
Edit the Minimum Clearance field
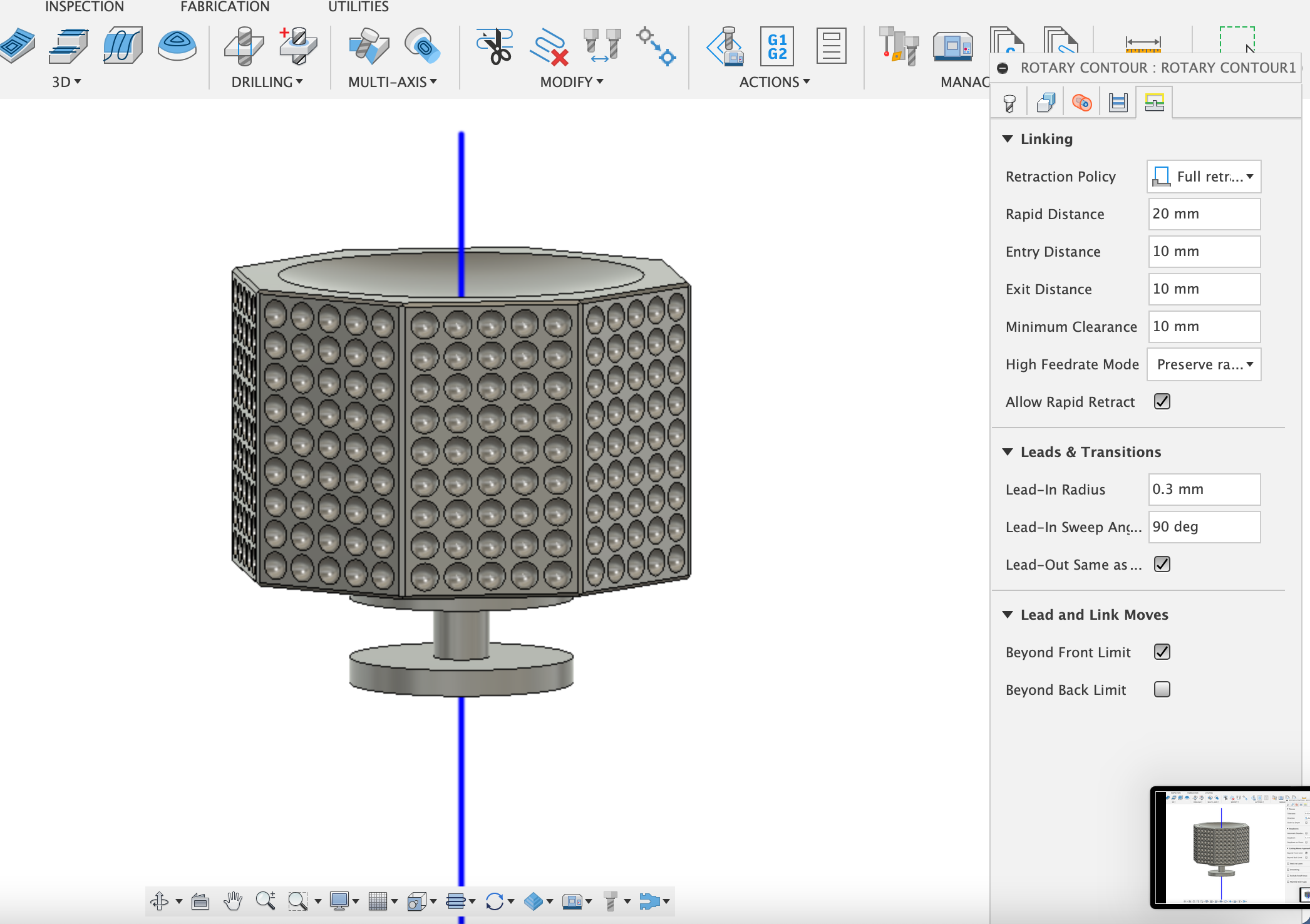(1204, 327)
